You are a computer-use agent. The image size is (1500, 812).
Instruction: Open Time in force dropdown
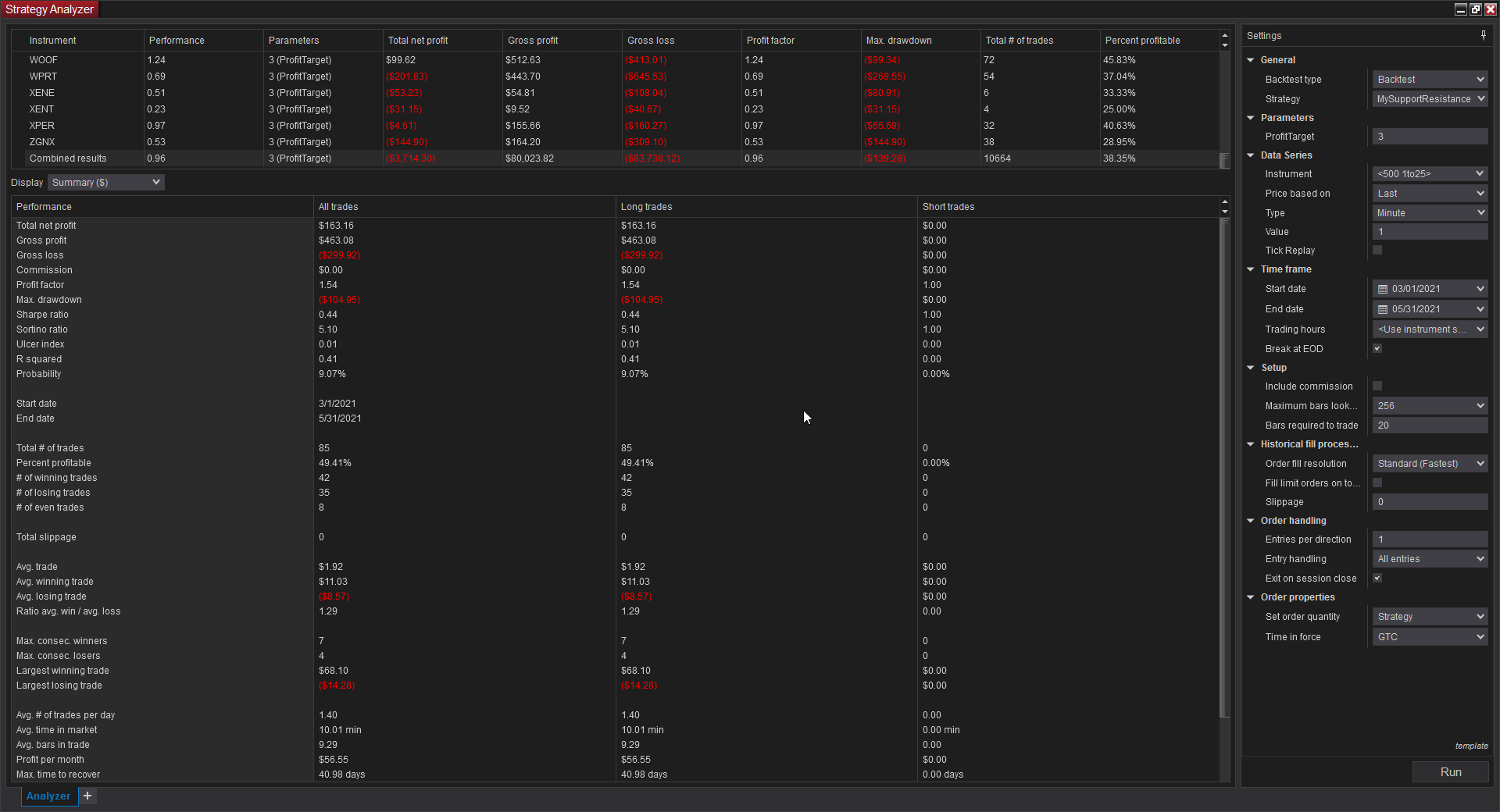[1430, 637]
